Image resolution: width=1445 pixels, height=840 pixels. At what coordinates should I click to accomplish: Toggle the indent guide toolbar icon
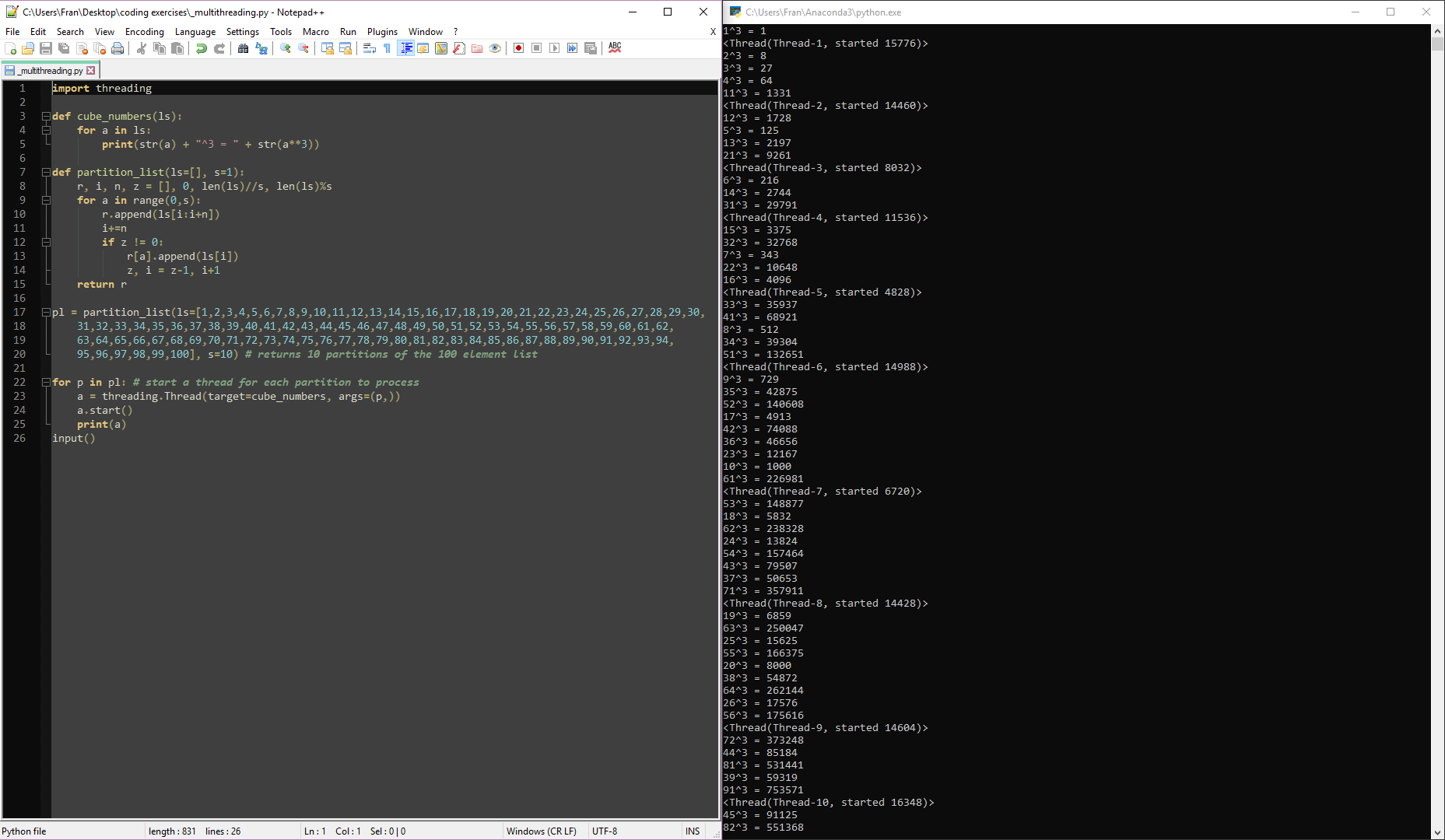[x=405, y=48]
